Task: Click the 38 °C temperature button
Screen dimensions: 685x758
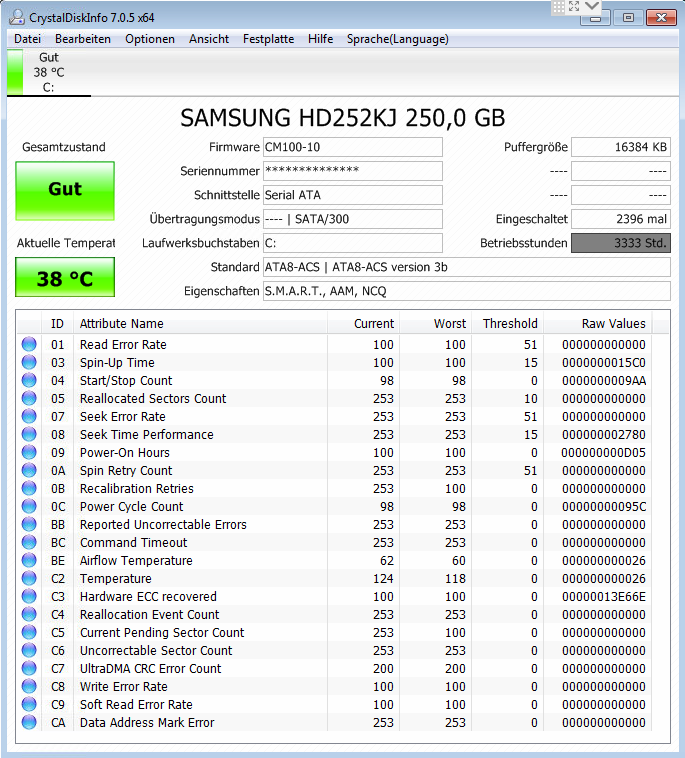Action: (65, 277)
